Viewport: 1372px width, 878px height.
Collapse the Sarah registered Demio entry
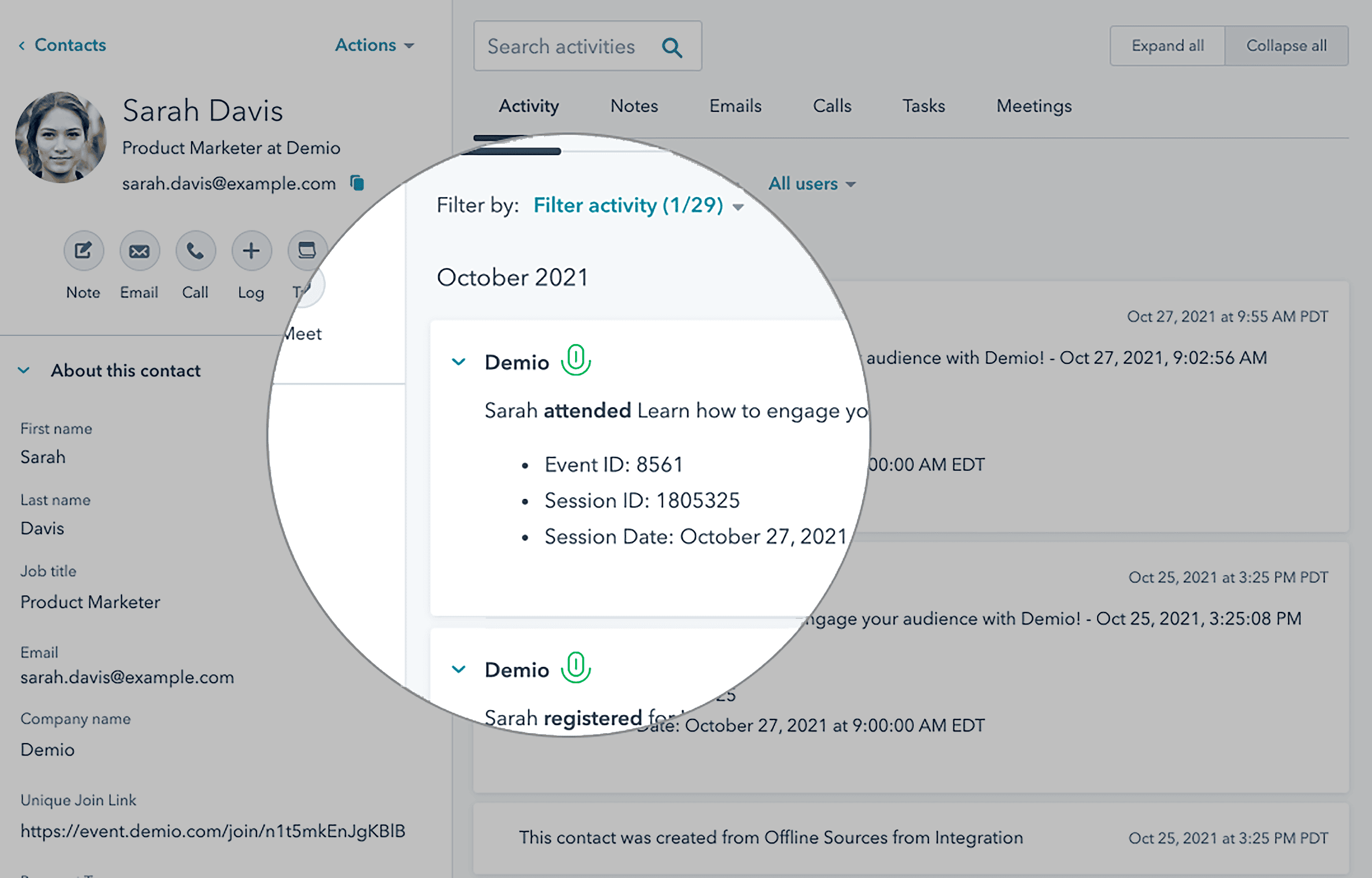coord(458,669)
